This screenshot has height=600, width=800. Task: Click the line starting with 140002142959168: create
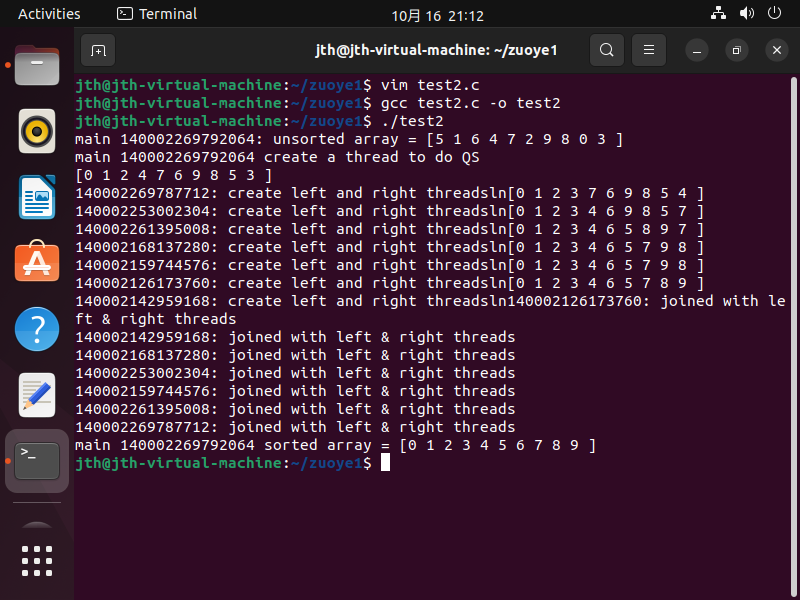(x=430, y=301)
